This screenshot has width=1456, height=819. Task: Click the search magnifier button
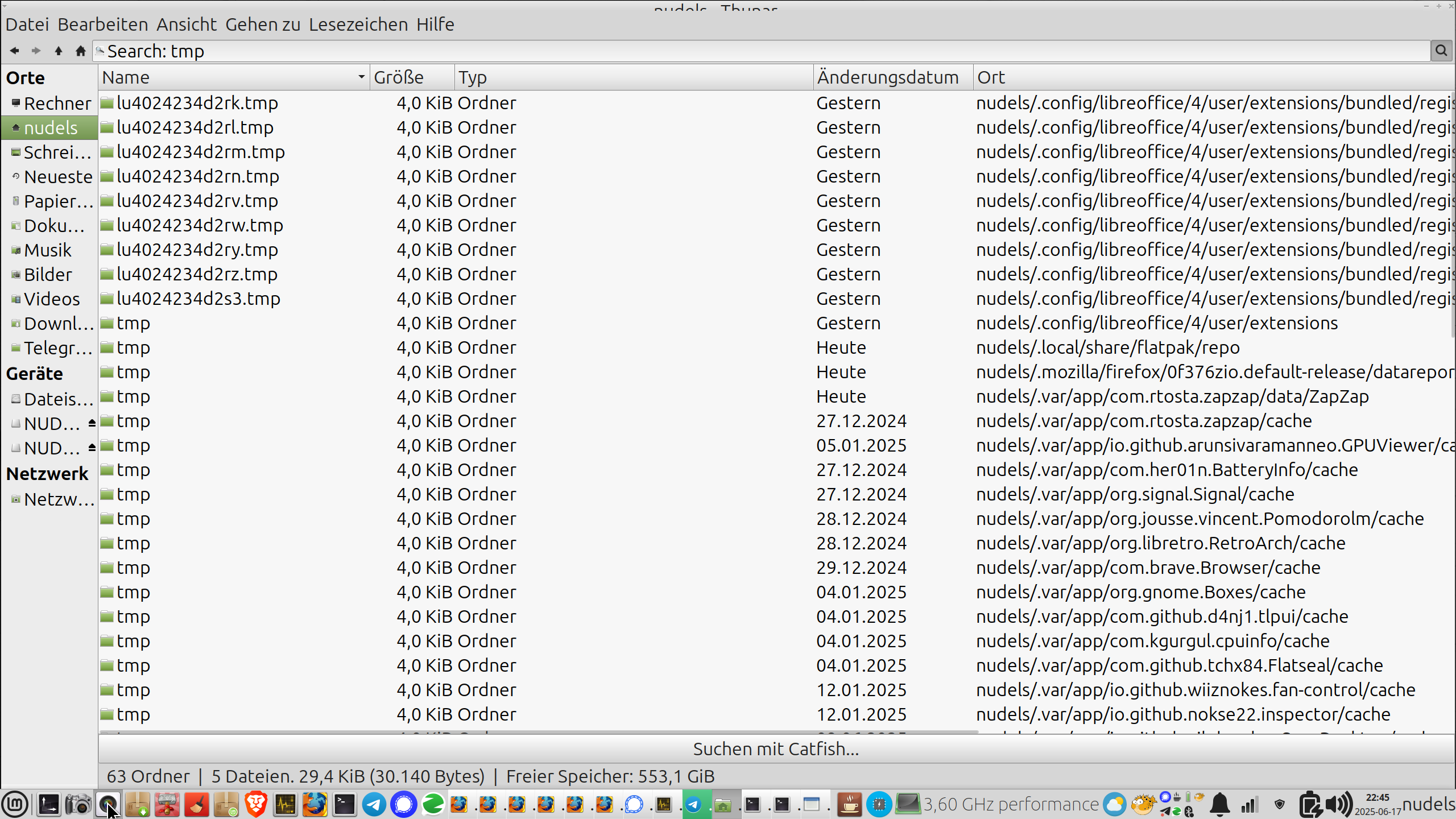(1441, 51)
